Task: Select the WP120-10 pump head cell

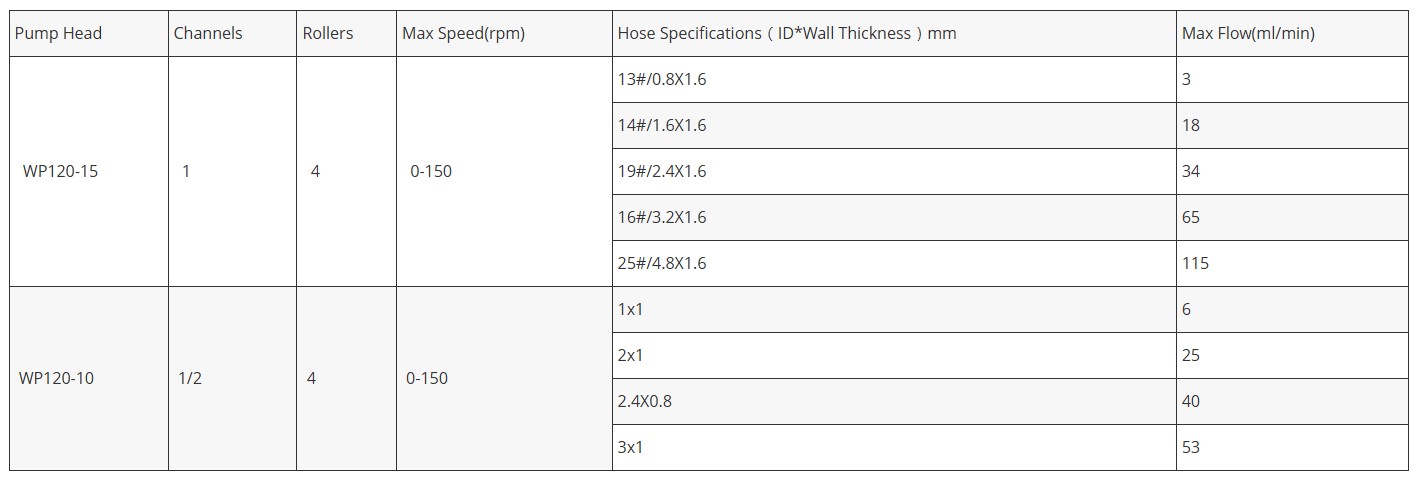Action: (56, 378)
